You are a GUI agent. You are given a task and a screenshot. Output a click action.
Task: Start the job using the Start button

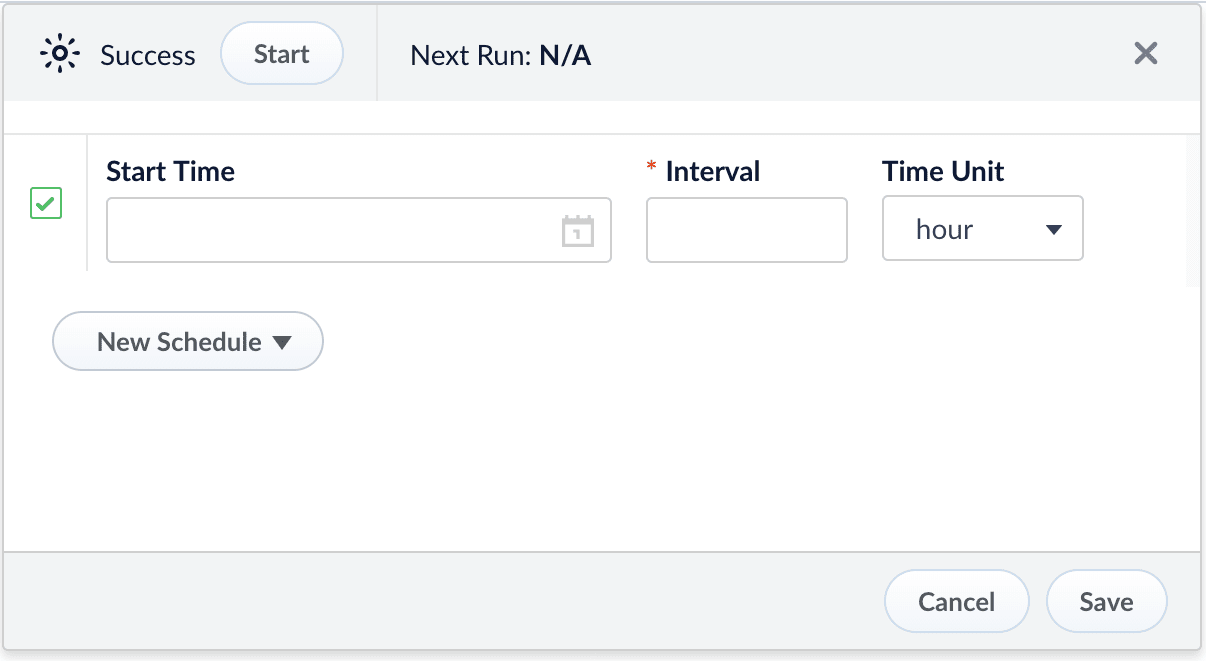click(281, 54)
